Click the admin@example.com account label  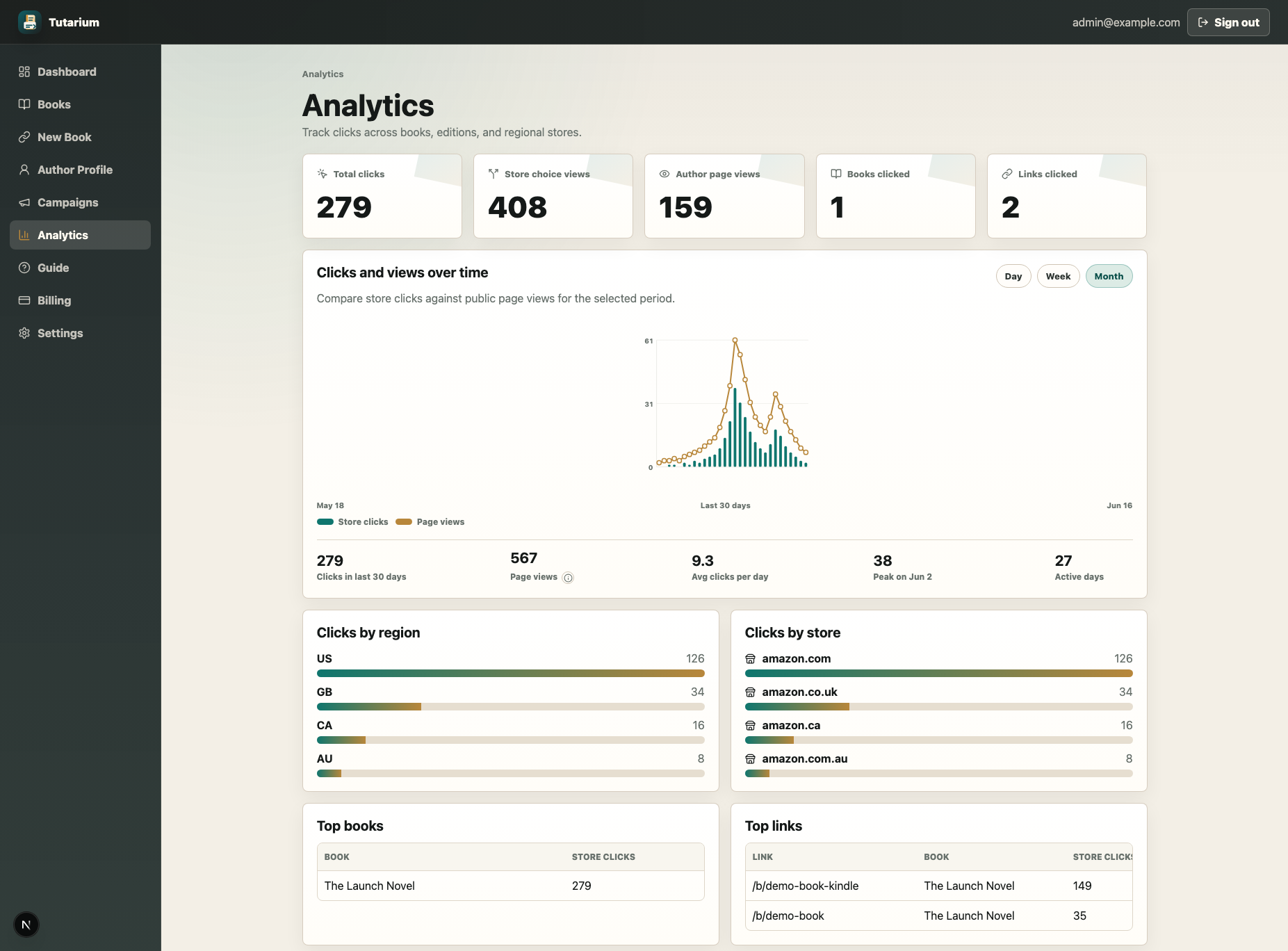pos(1126,22)
